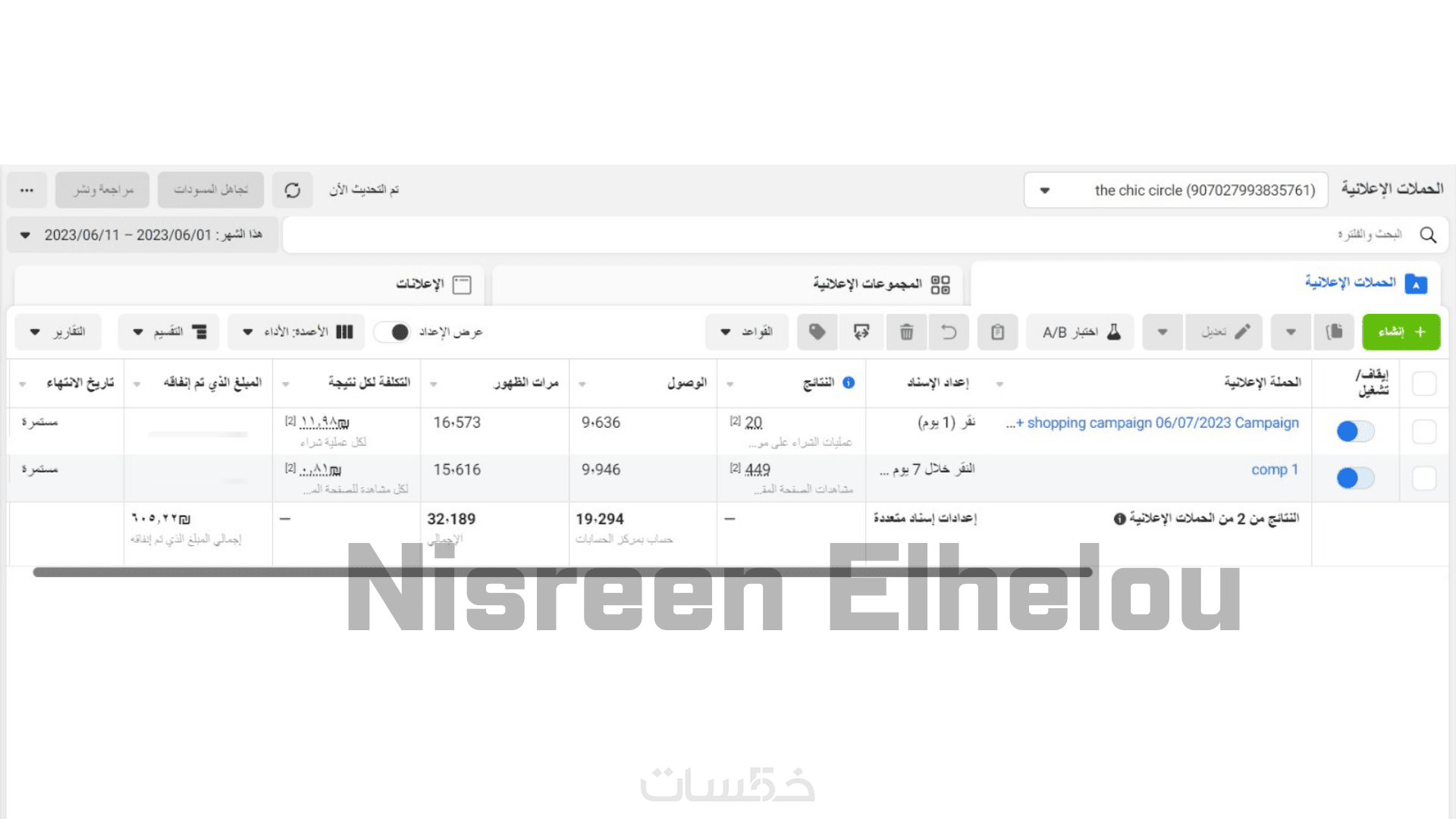Toggle the setup view switch (عرض الإعداد)
1456x819 pixels.
click(393, 332)
